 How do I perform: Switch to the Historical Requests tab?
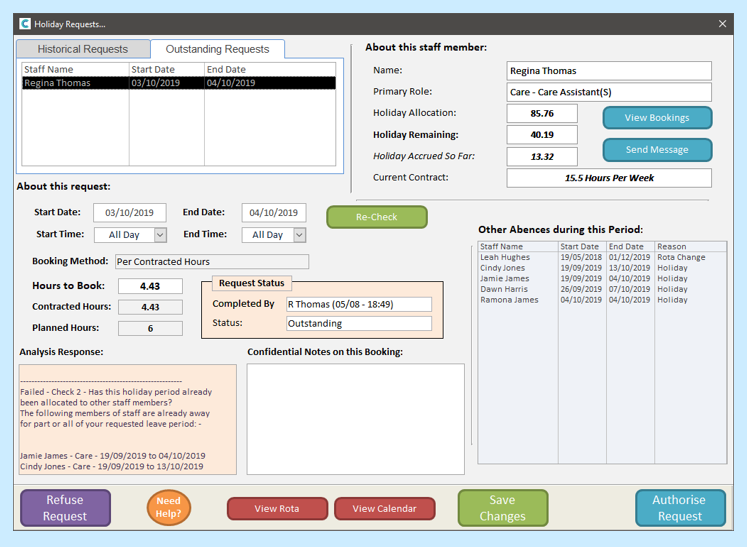[83, 49]
